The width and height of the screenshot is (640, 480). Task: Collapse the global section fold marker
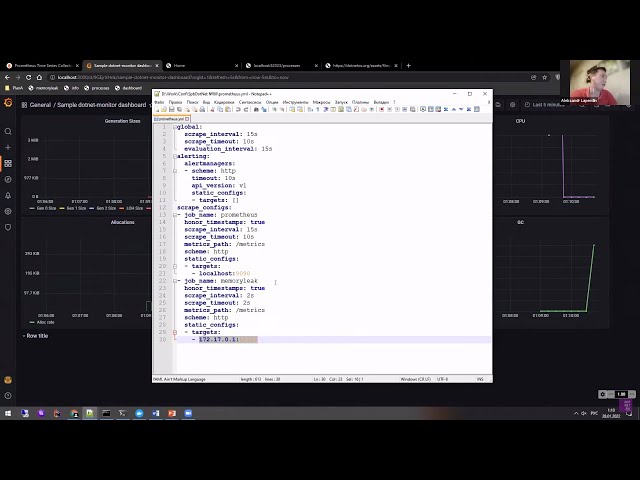pyautogui.click(x=175, y=127)
